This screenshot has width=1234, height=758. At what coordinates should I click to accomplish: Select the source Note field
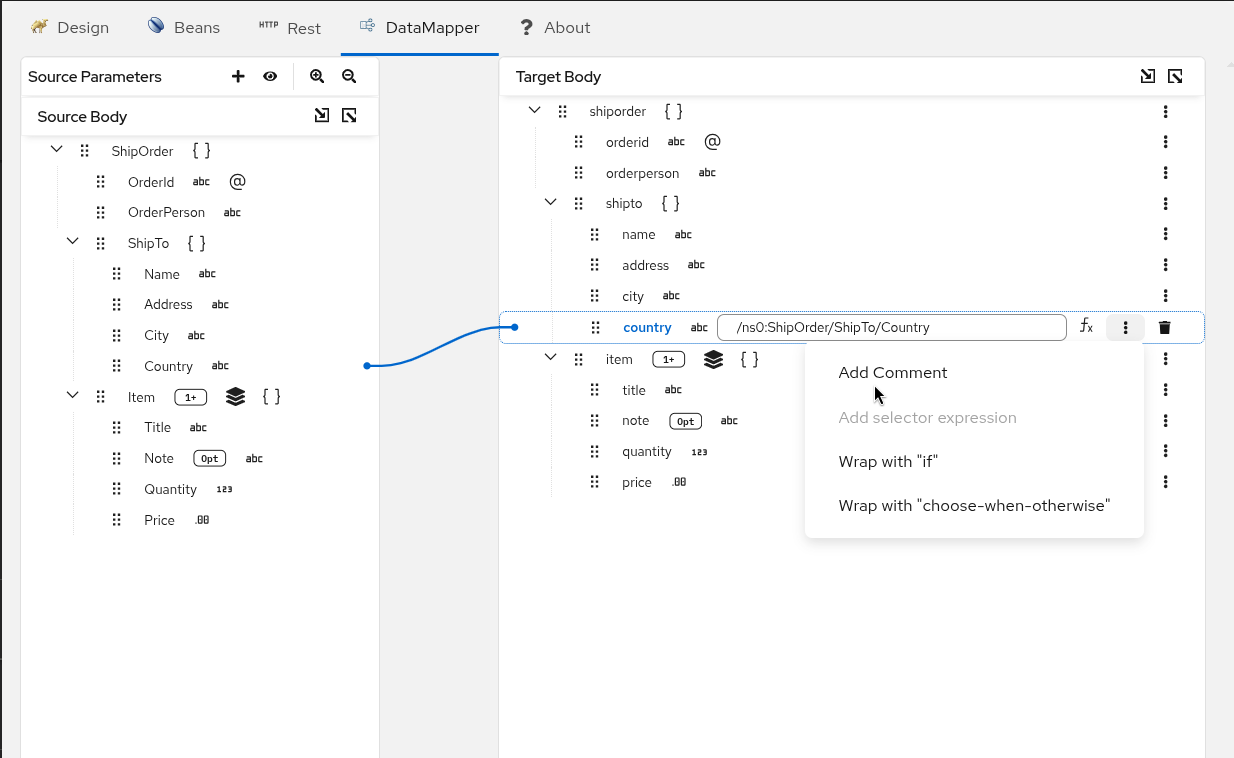coord(159,458)
